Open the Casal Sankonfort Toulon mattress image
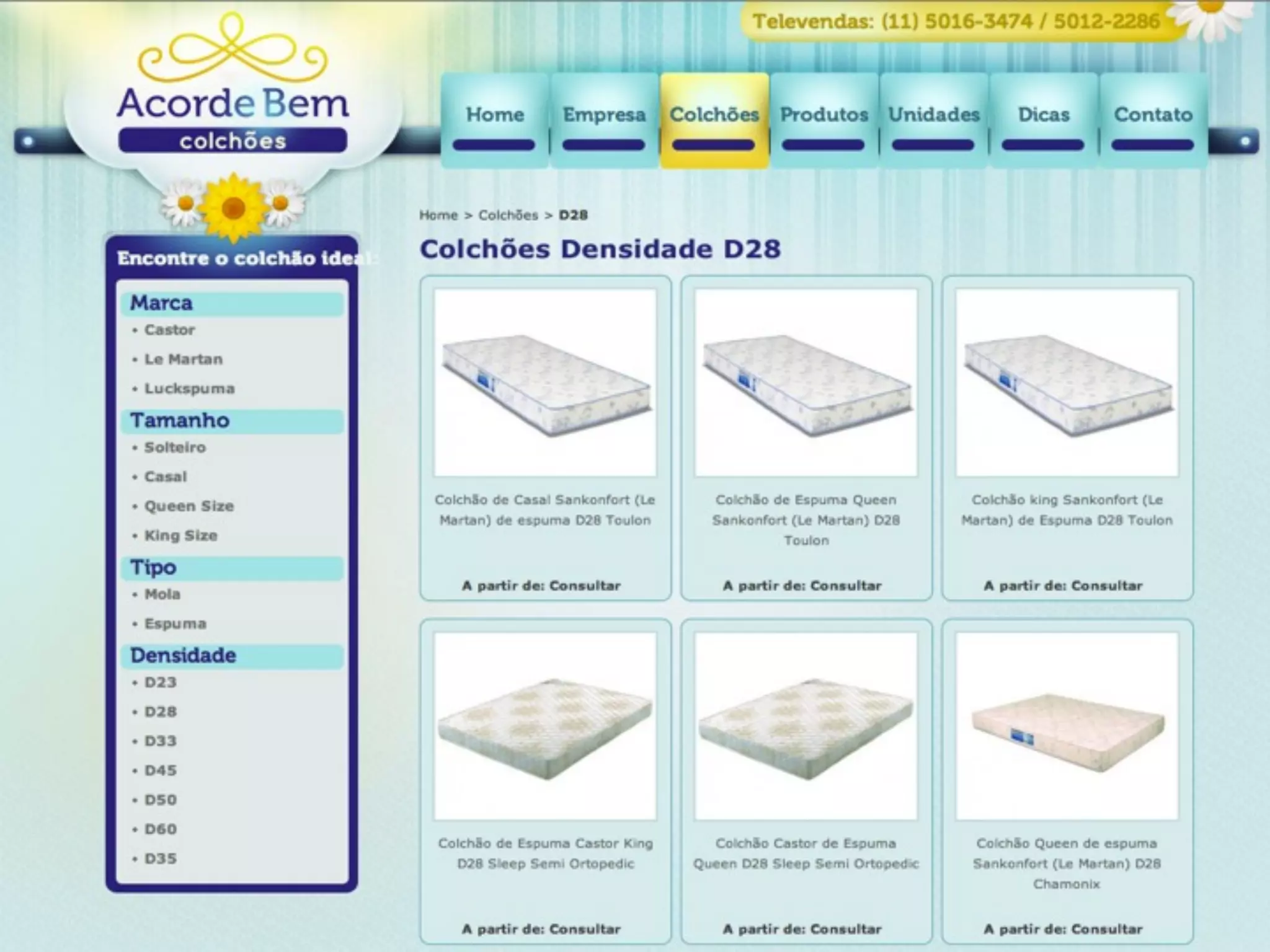 545,382
